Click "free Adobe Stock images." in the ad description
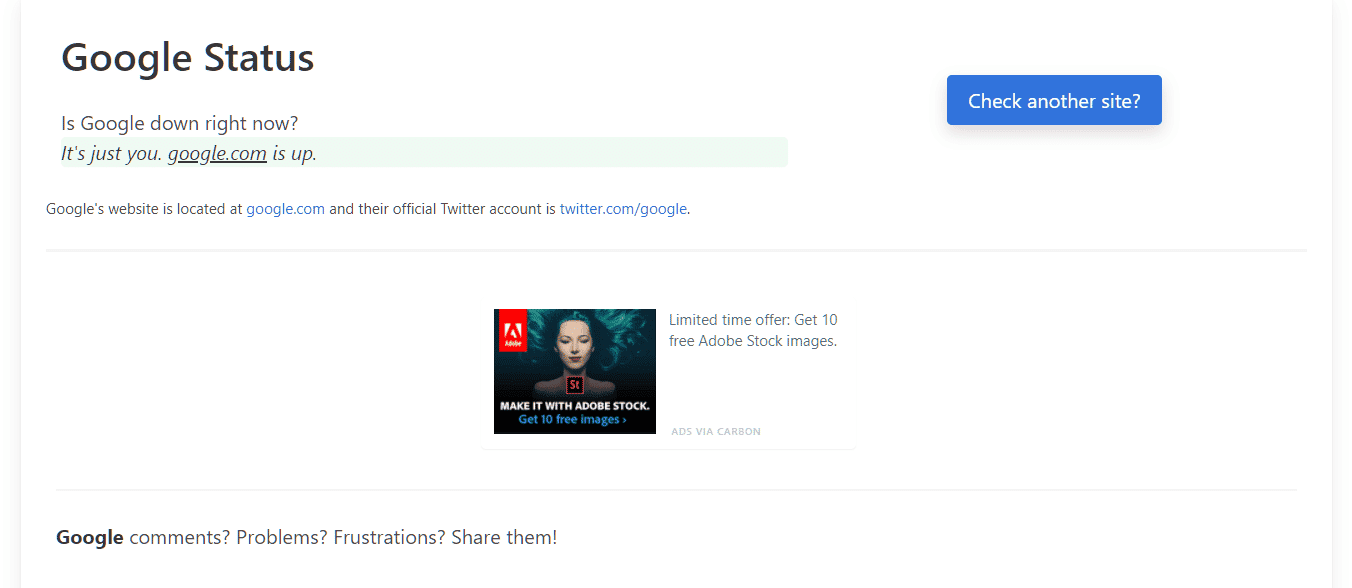 tap(752, 341)
